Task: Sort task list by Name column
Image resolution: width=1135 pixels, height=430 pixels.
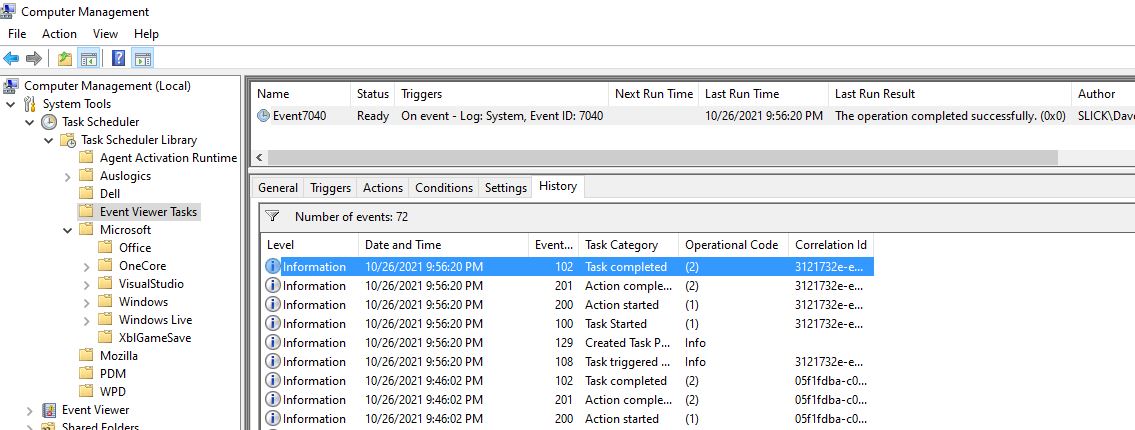Action: pyautogui.click(x=300, y=93)
